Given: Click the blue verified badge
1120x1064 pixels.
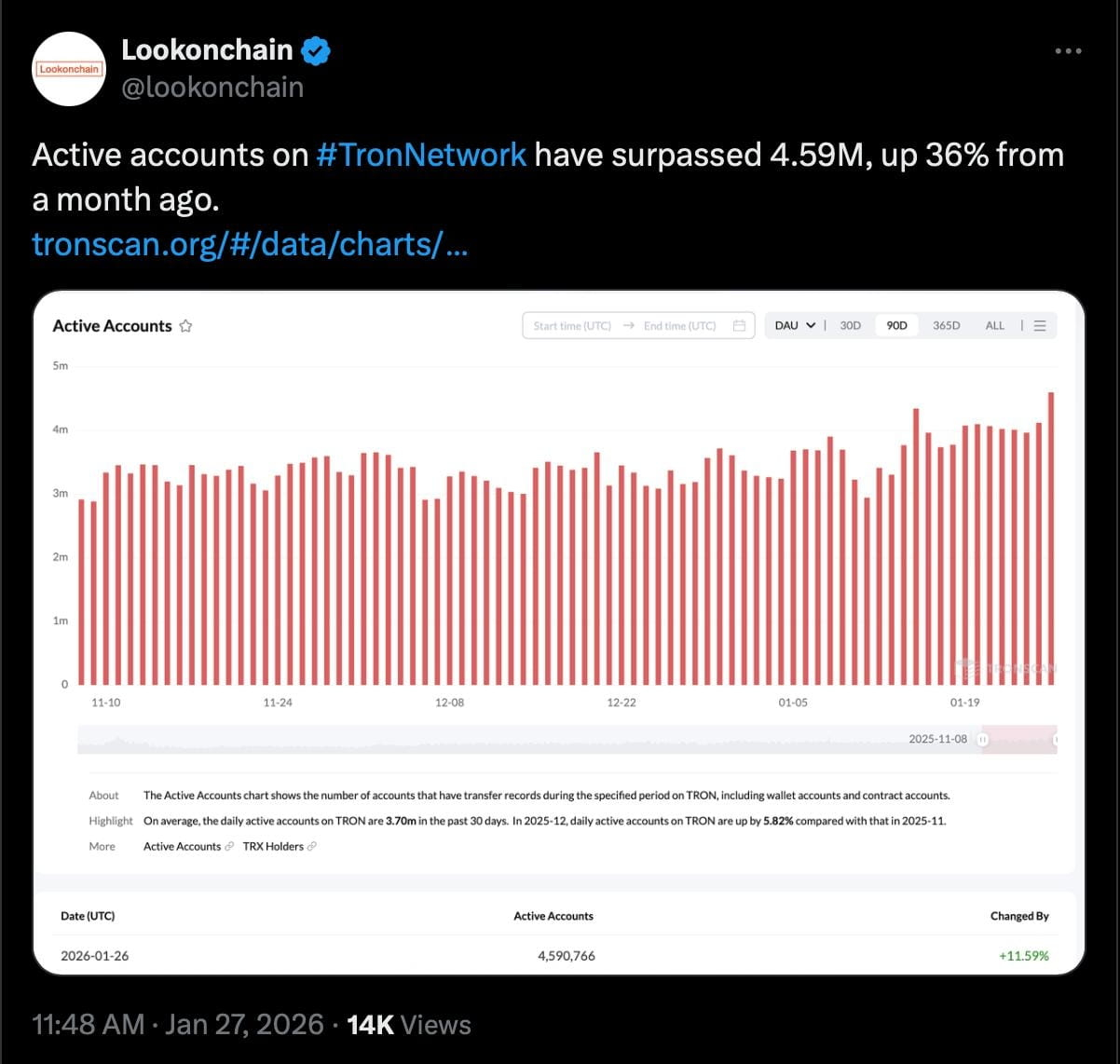Looking at the screenshot, I should 316,50.
